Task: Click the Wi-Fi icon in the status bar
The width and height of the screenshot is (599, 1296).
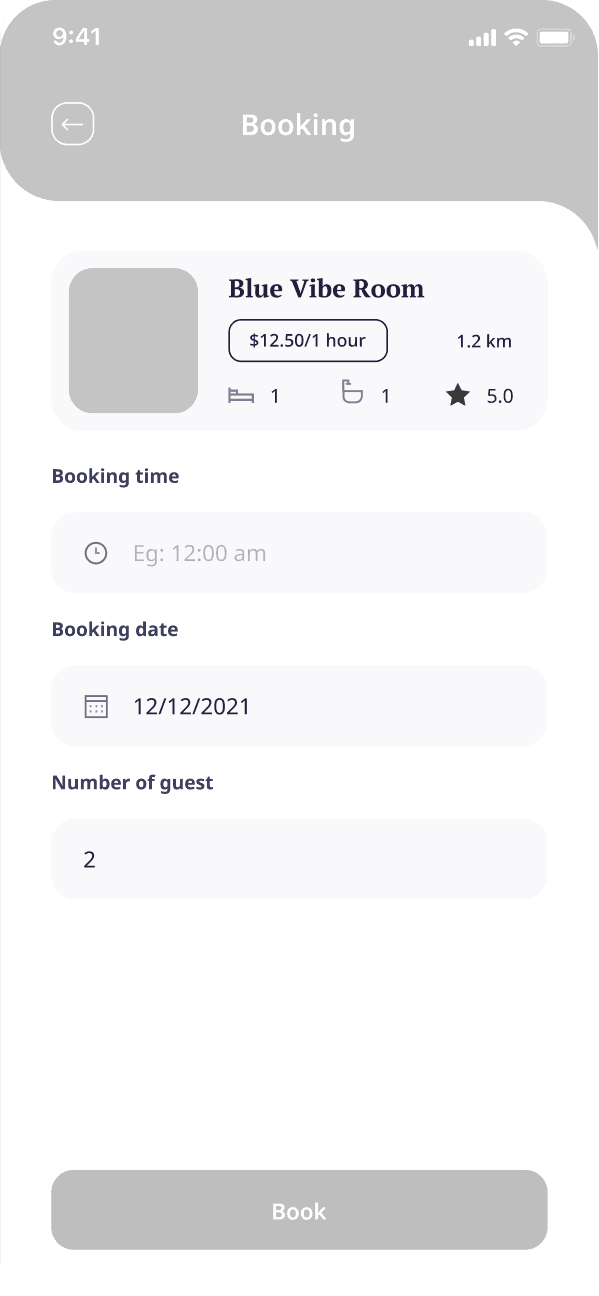Action: coord(516,37)
